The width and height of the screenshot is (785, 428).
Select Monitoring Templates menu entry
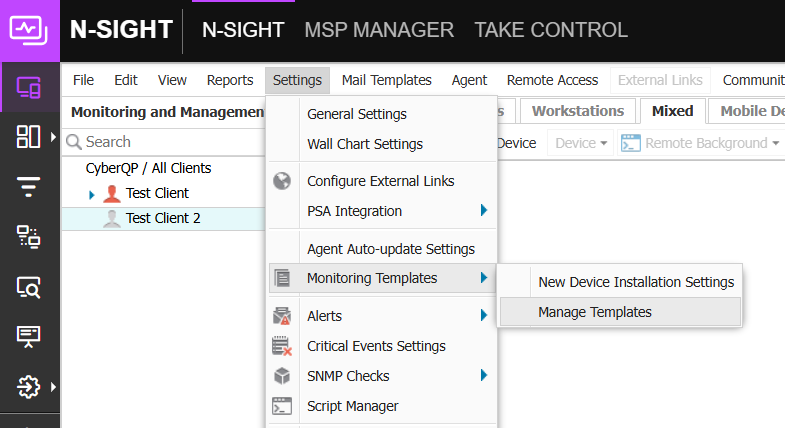click(383, 278)
